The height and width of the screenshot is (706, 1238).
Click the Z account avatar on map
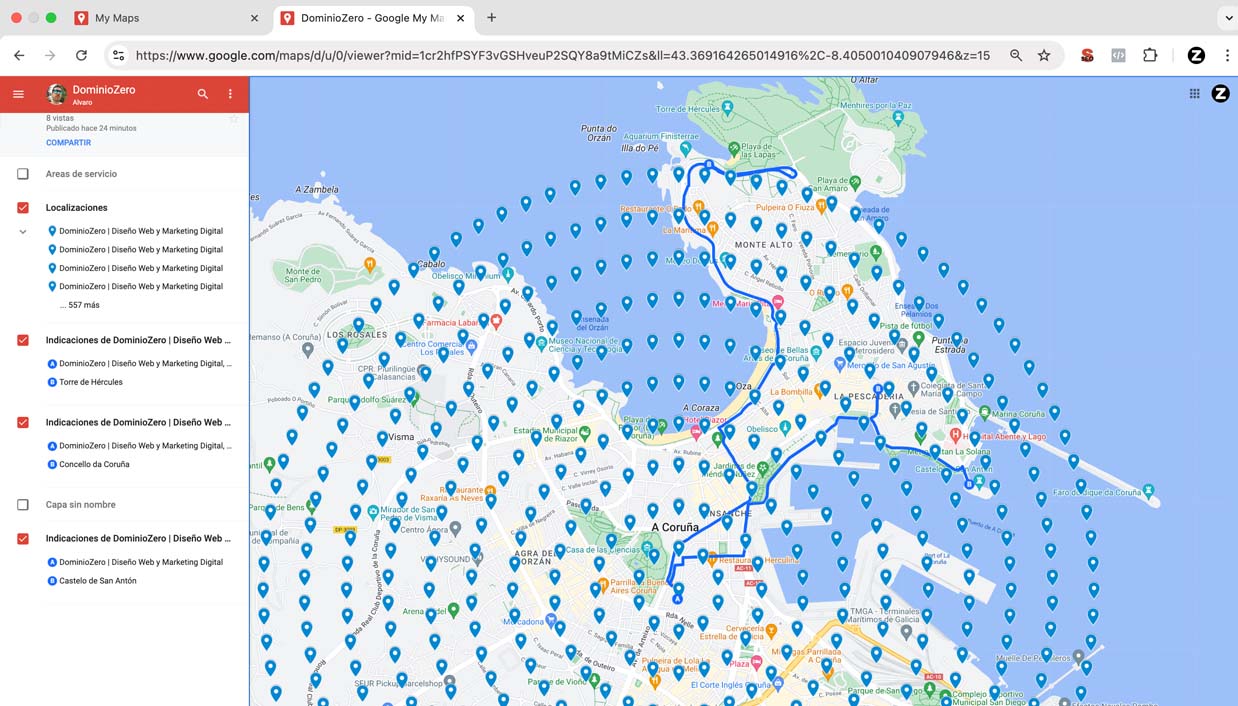[x=1220, y=94]
